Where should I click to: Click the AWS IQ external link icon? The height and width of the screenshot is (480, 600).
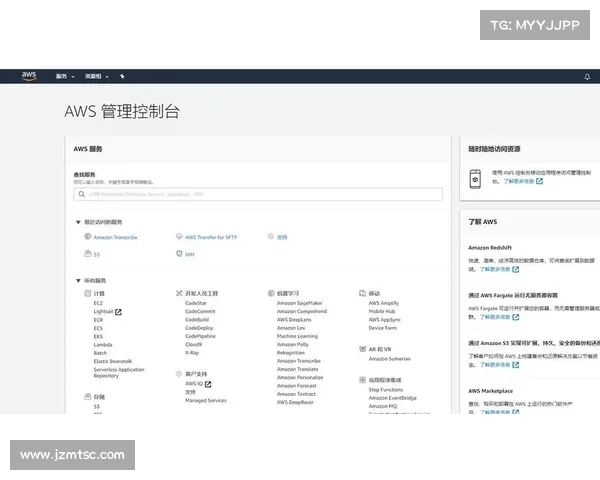tap(208, 384)
